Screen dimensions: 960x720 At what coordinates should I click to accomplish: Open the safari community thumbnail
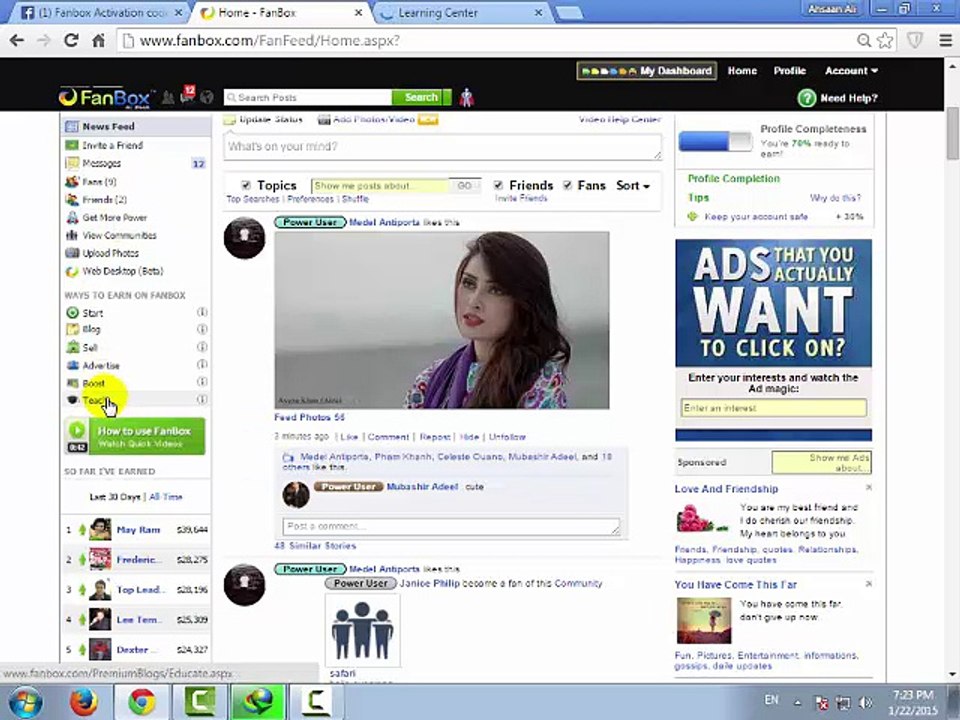pyautogui.click(x=362, y=629)
